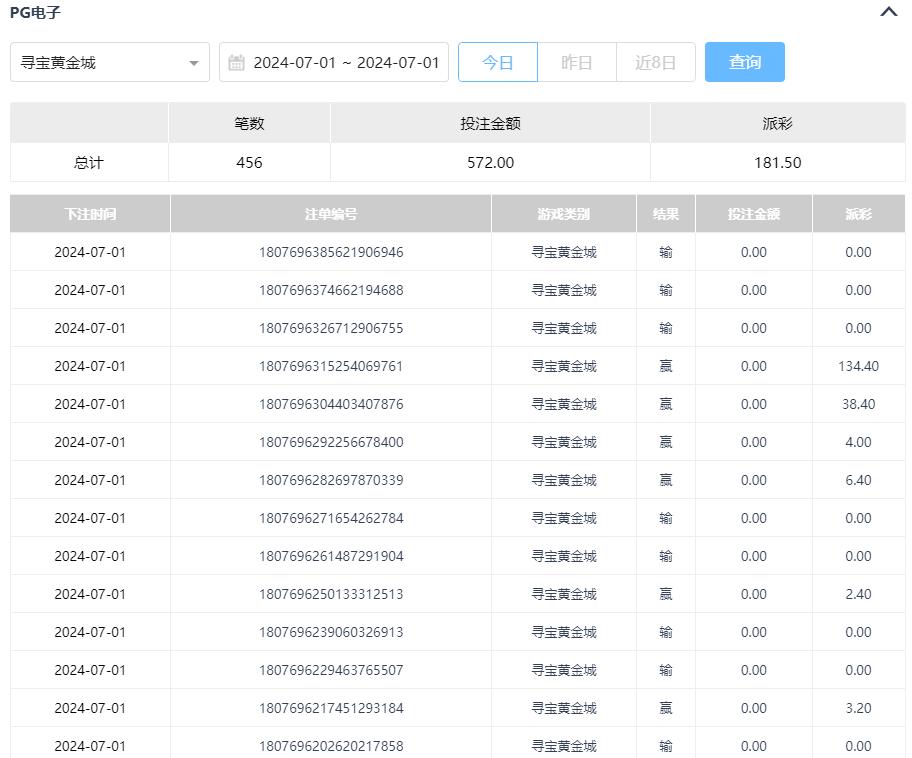Click the total count value 456
Image resolution: width=912 pixels, height=758 pixels.
(x=249, y=162)
